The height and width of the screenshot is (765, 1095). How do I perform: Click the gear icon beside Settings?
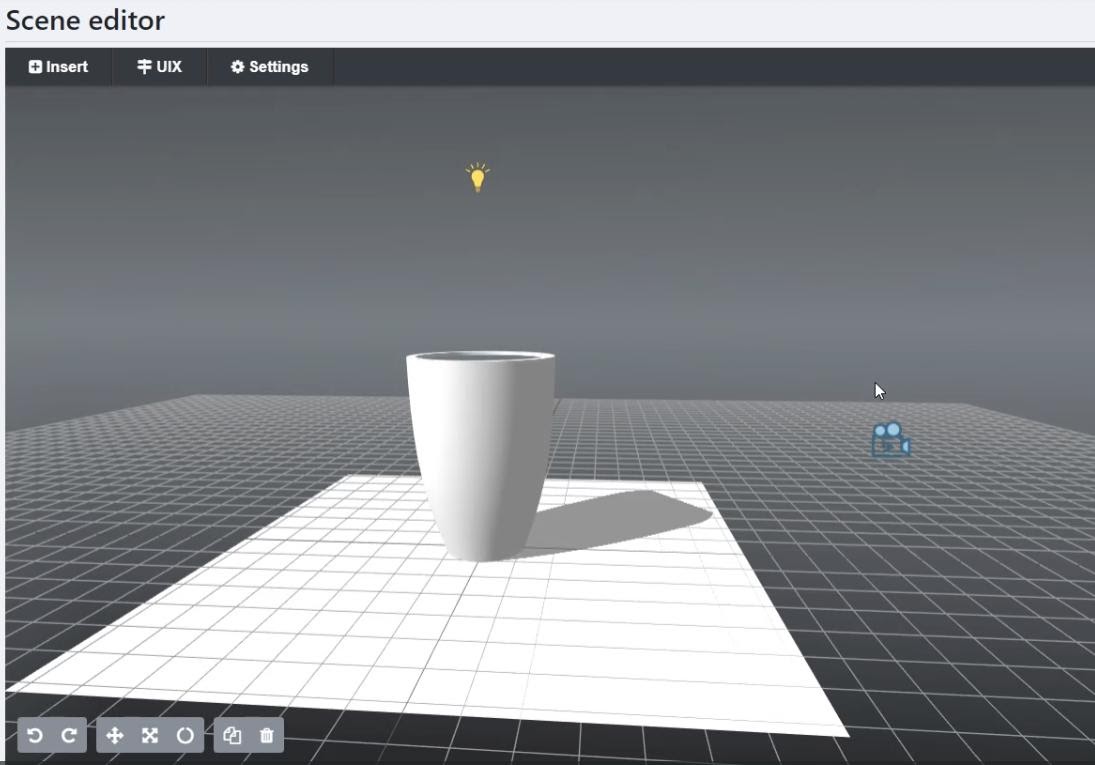(237, 67)
